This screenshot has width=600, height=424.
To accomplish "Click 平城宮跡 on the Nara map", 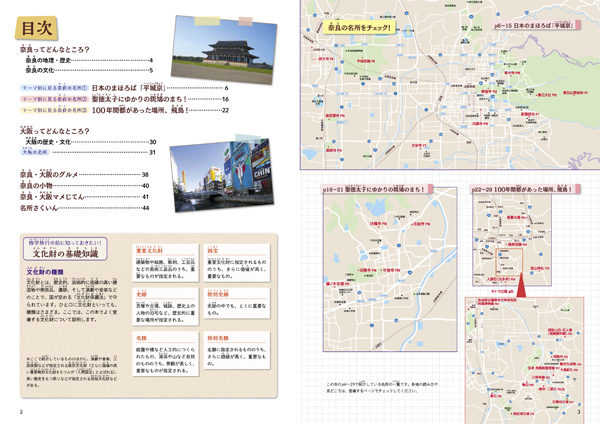I will [x=365, y=61].
